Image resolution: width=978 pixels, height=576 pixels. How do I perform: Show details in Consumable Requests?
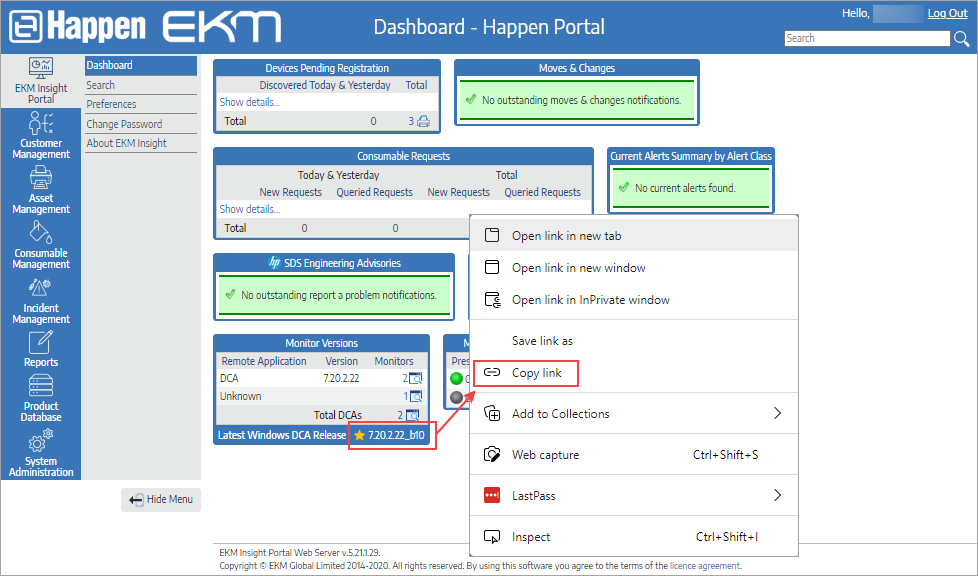coord(249,209)
